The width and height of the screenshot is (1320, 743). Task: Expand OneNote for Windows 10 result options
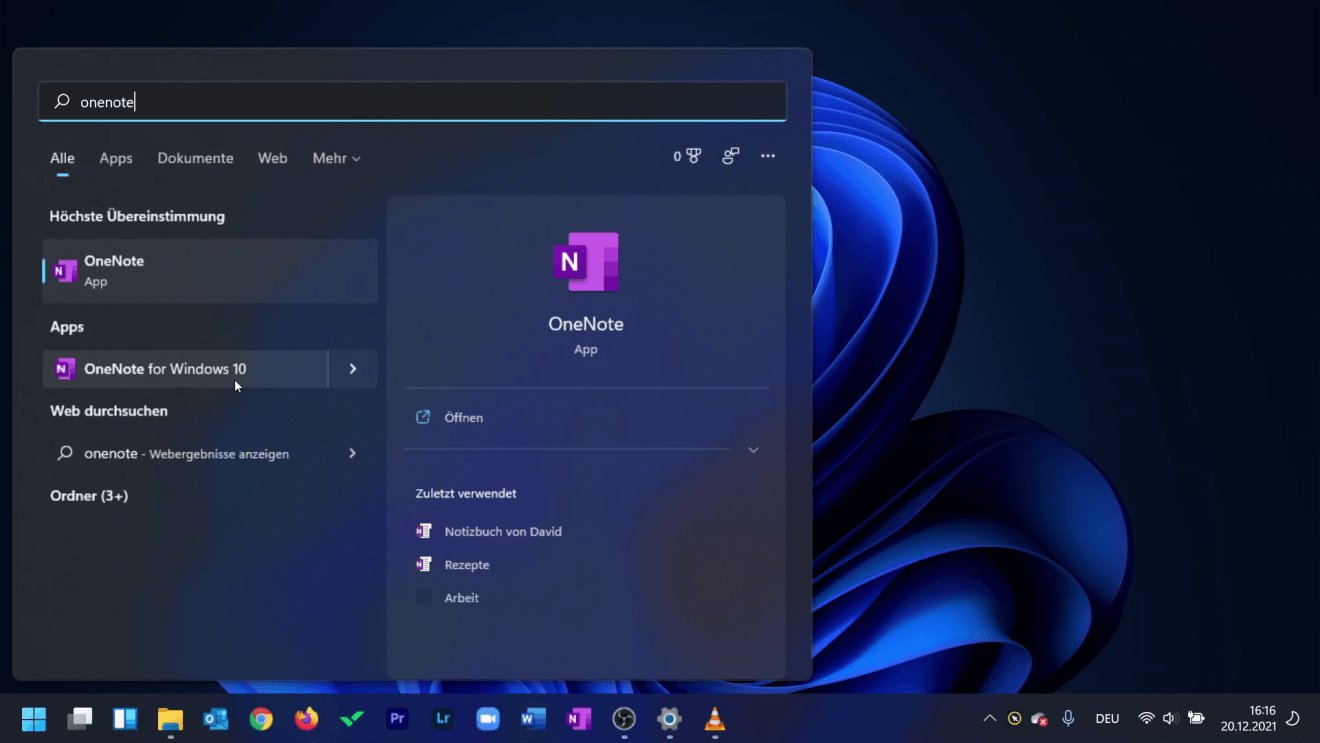click(352, 369)
